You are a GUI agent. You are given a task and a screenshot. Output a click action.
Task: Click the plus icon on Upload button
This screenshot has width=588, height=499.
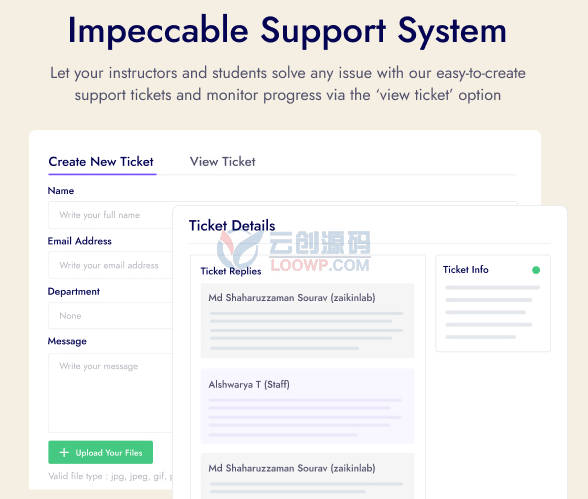coord(64,453)
